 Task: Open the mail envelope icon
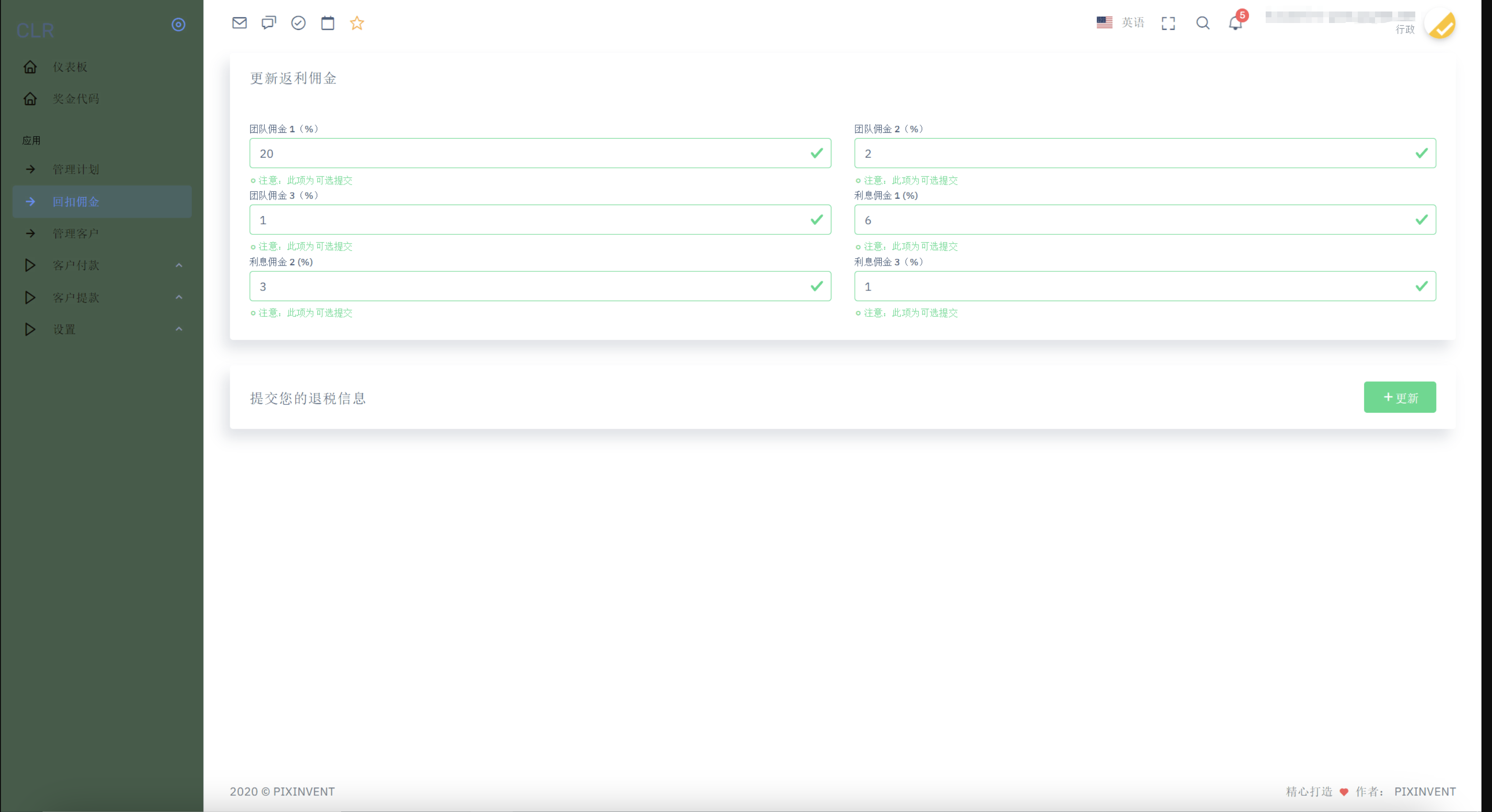[x=239, y=23]
